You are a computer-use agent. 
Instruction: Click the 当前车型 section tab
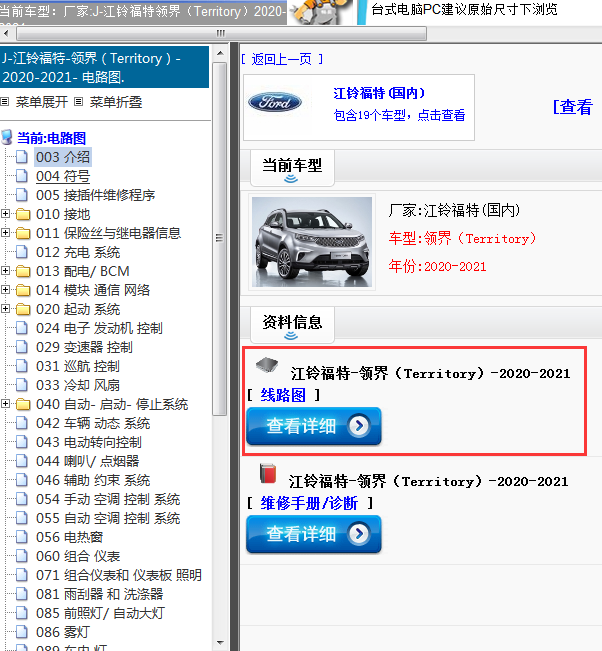click(292, 168)
